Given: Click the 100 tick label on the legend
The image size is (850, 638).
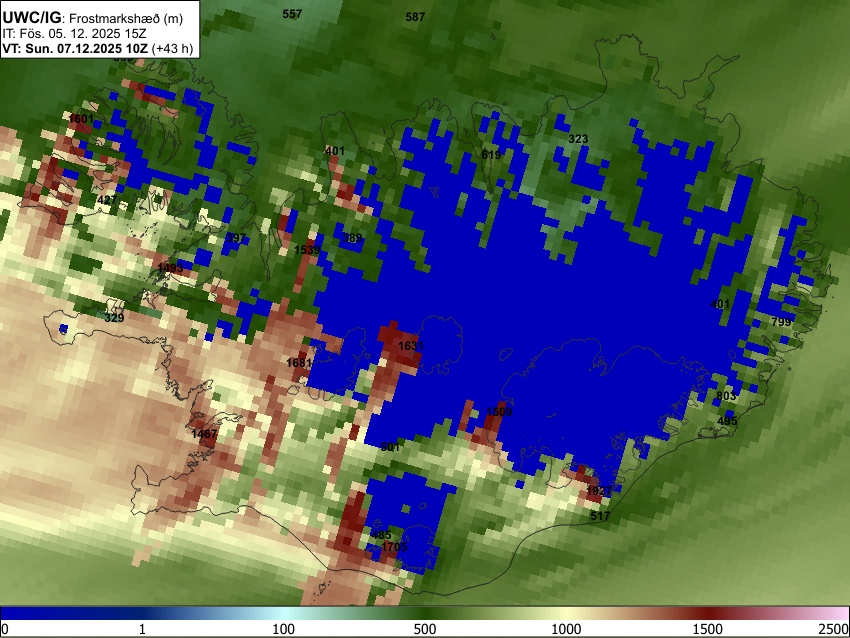Looking at the screenshot, I should click(x=284, y=629).
